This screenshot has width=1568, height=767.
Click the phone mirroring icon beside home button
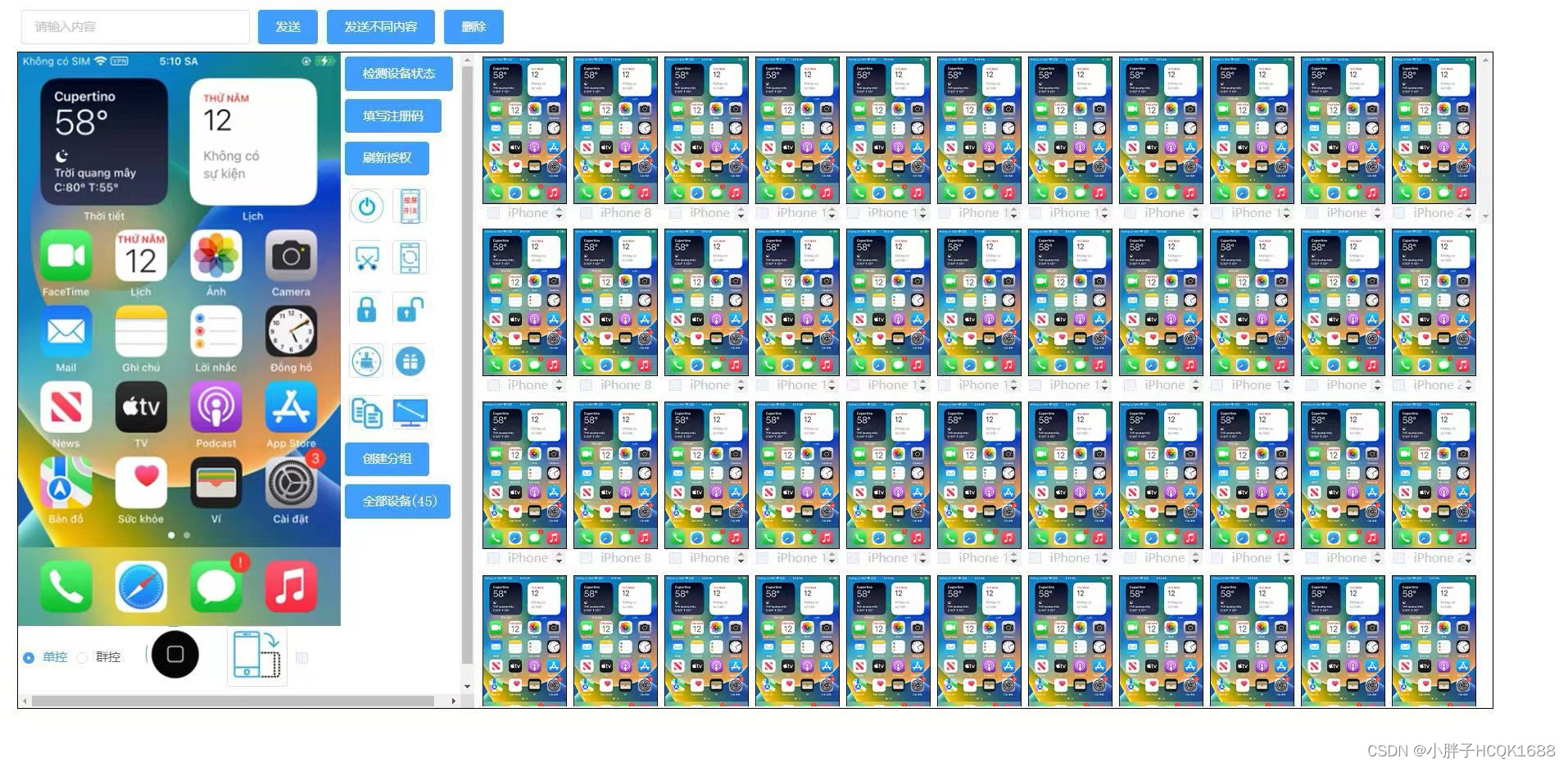[256, 656]
